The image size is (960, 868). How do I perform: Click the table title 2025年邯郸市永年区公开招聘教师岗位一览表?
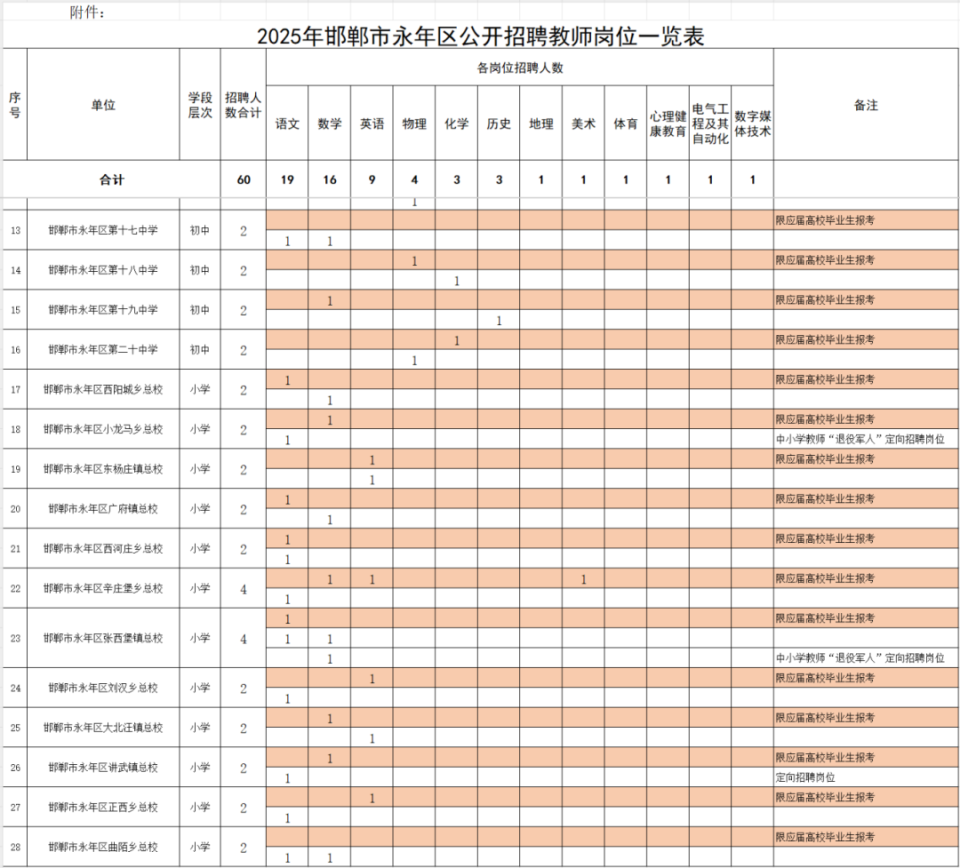480,36
